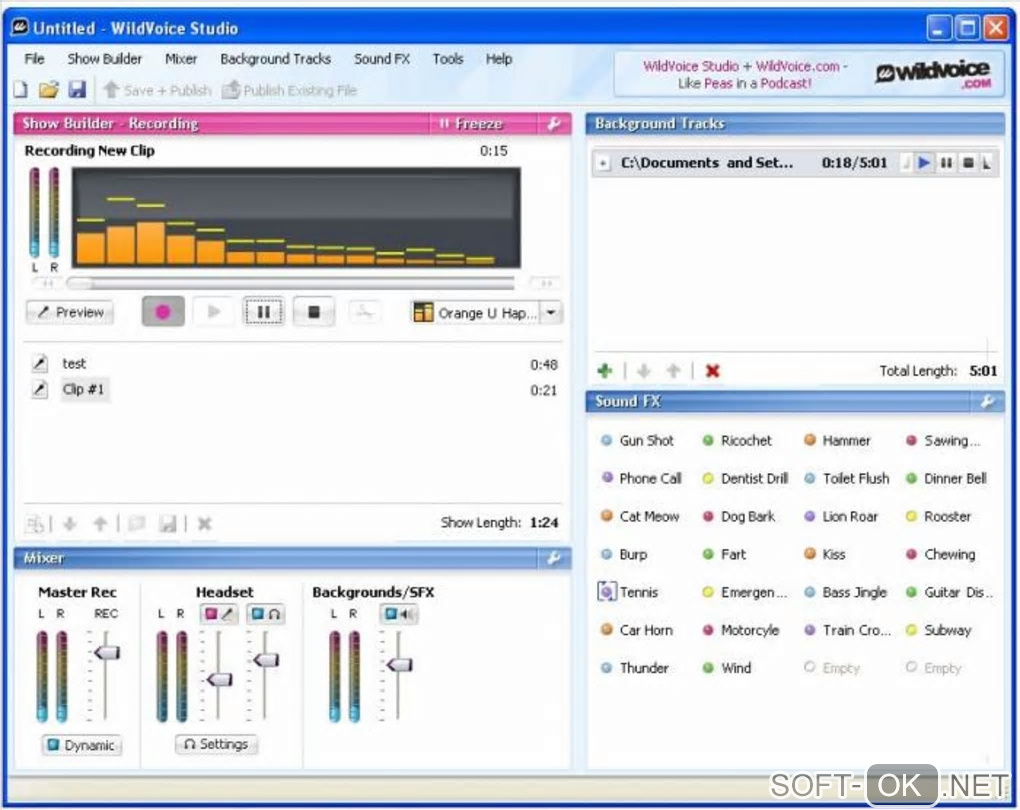Adjust the Headset headphone level fader
Screen dimensions: 1020x810
[266, 660]
